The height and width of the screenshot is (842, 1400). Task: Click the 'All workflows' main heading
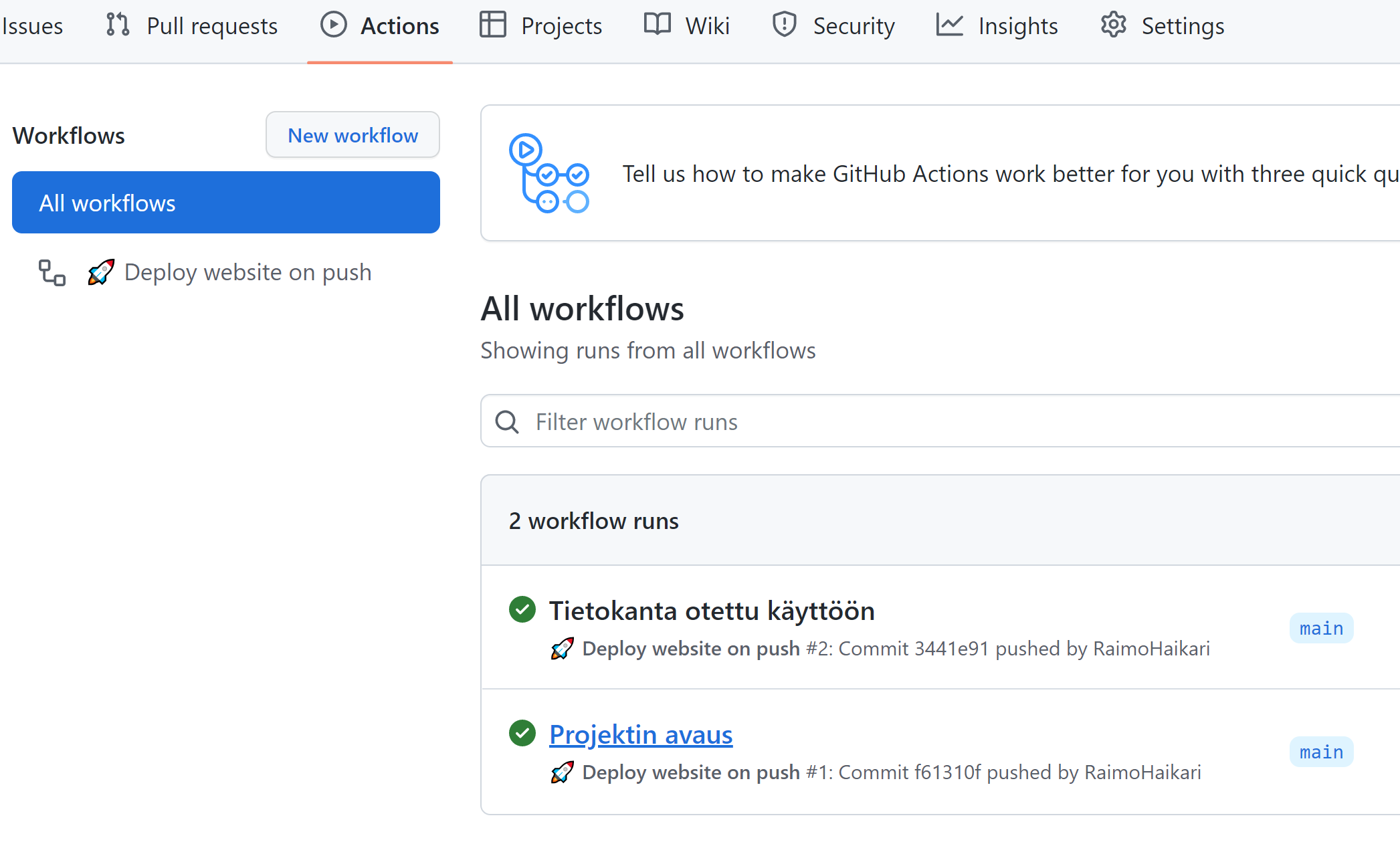582,308
